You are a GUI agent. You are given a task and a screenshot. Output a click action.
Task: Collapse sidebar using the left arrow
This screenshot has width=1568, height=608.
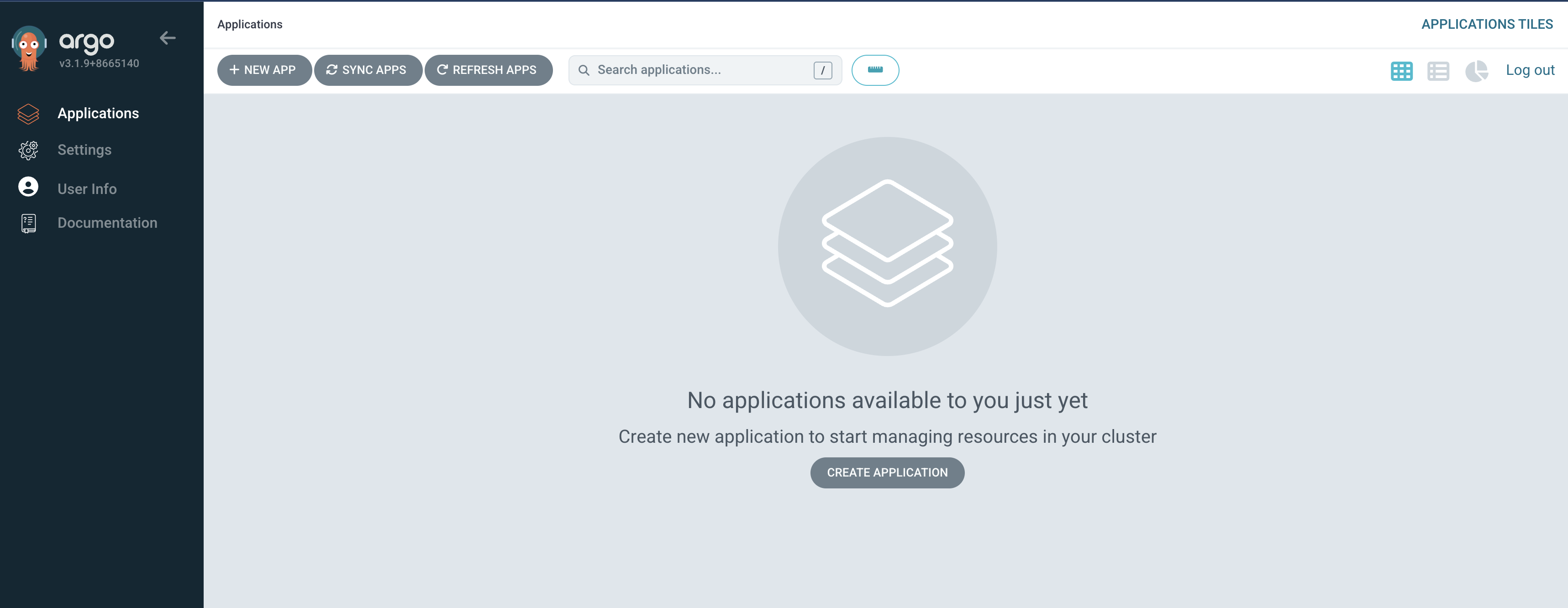tap(168, 38)
